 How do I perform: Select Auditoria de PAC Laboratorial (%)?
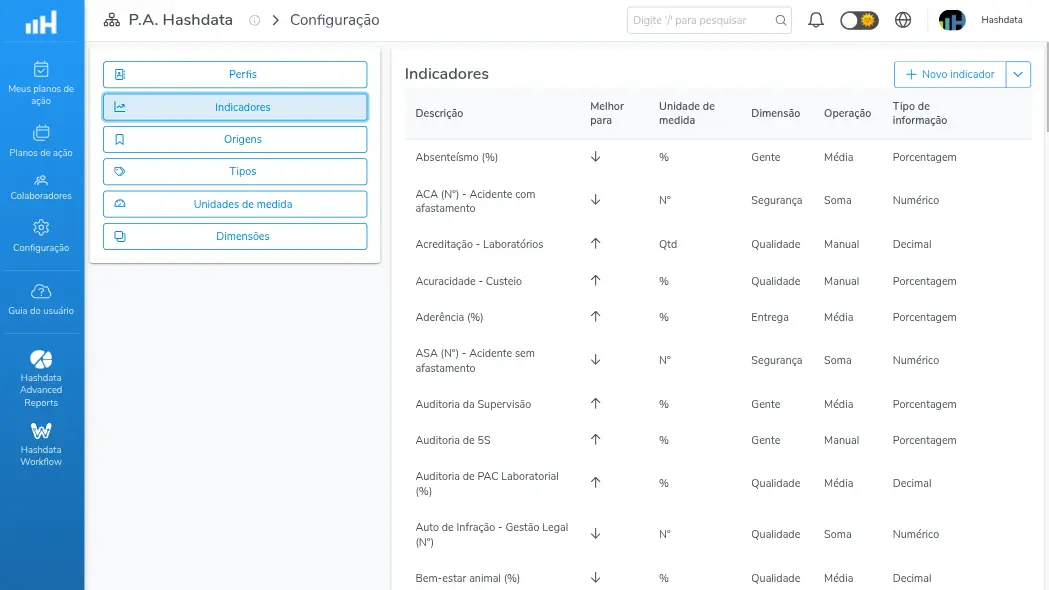(x=718, y=483)
